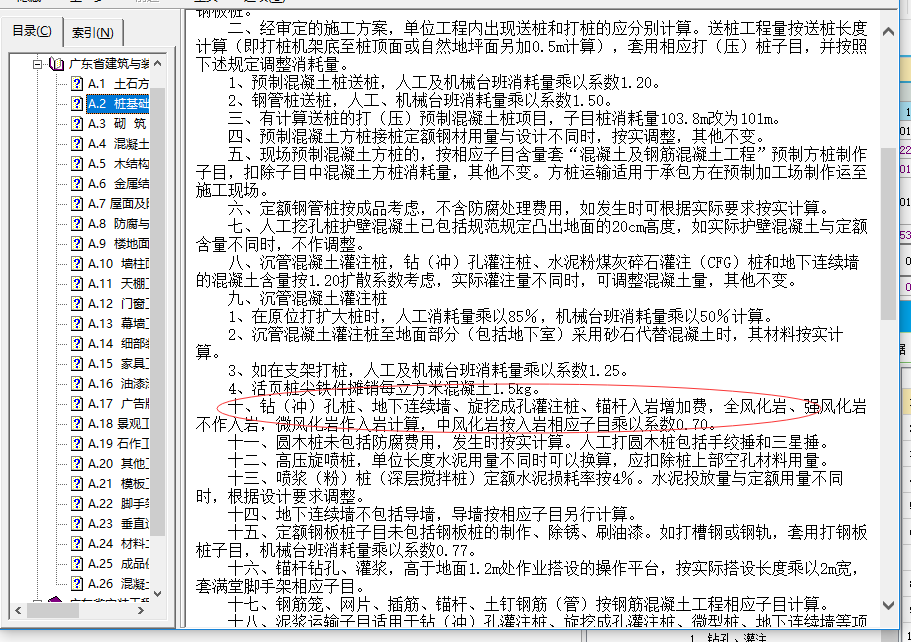The image size is (911, 642).
Task: Click the topic icon next to A.21 模板
Action: (77, 483)
